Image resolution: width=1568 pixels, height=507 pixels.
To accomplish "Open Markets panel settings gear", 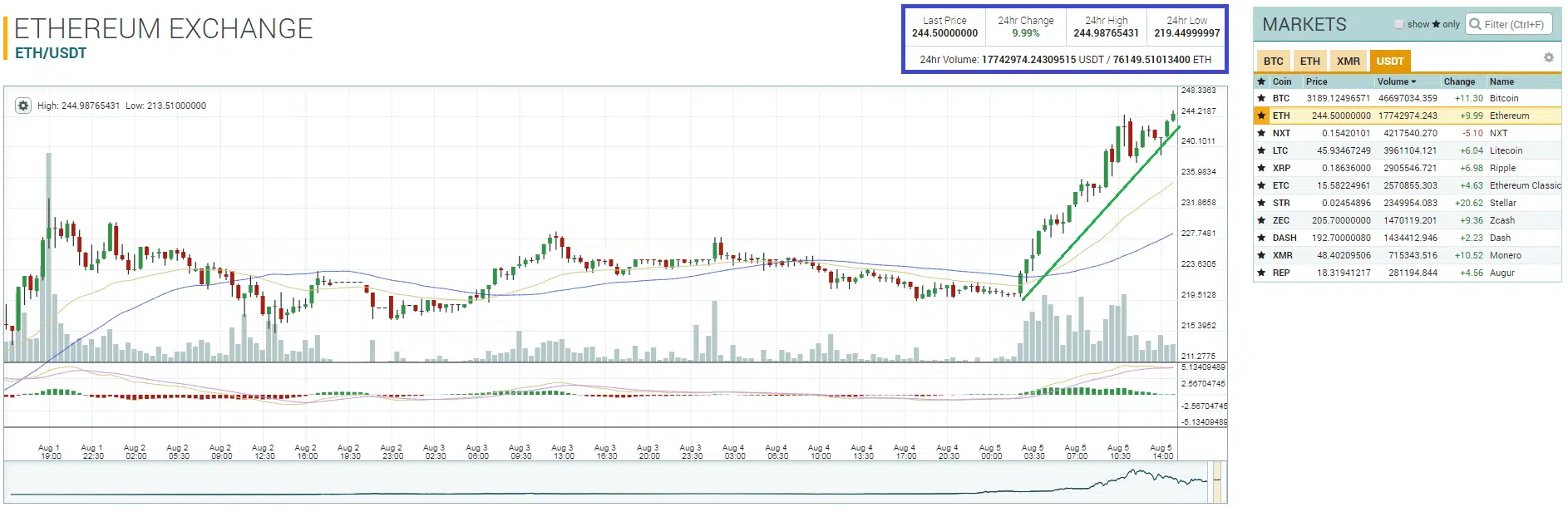I will point(1548,57).
